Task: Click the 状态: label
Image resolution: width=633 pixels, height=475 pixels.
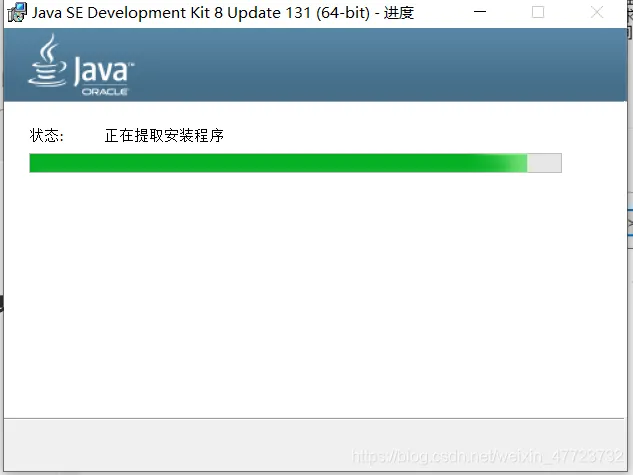Action: [46, 136]
